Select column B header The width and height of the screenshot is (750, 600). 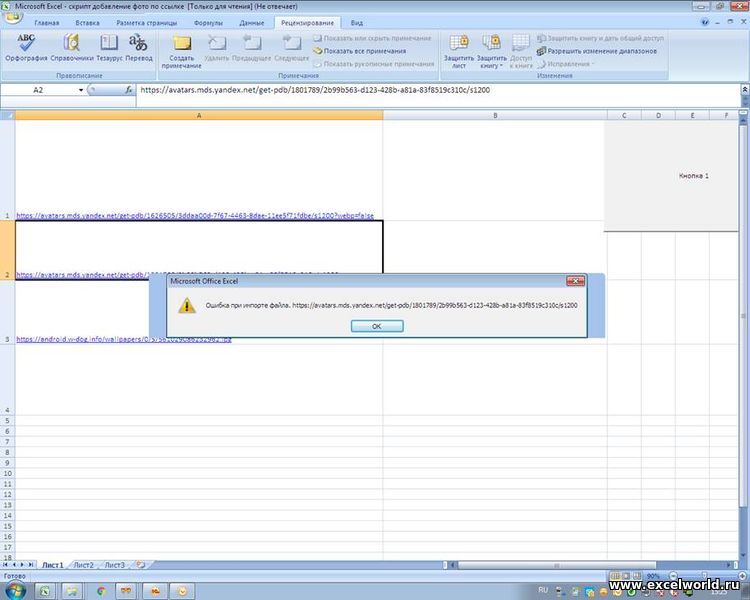tap(495, 115)
